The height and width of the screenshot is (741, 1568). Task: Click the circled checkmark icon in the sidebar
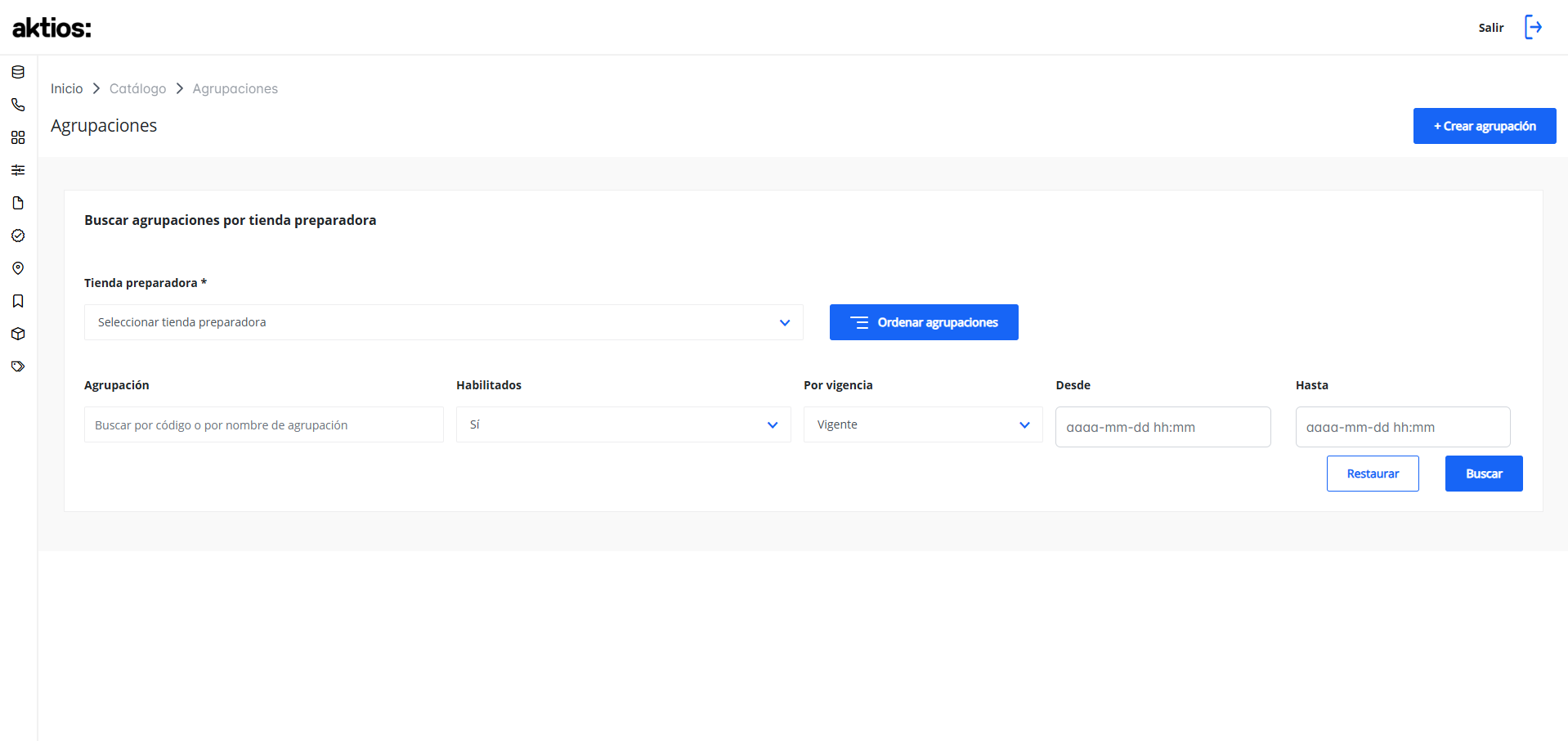pos(18,236)
